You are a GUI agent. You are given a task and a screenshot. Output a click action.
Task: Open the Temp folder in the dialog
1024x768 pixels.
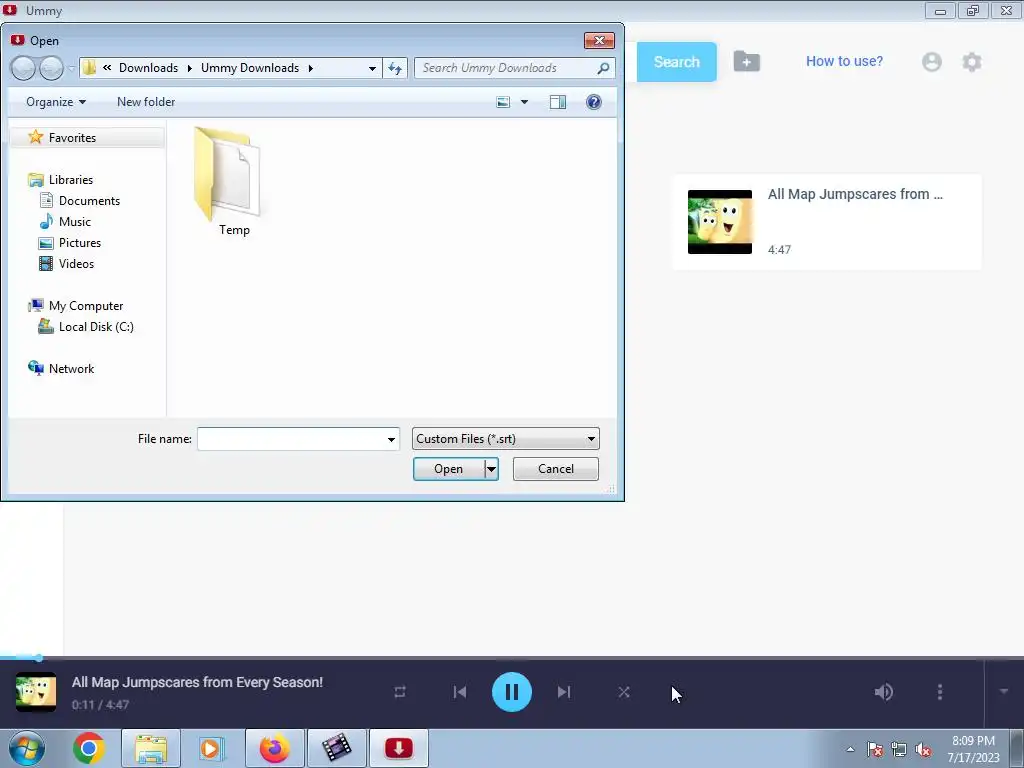(x=229, y=182)
